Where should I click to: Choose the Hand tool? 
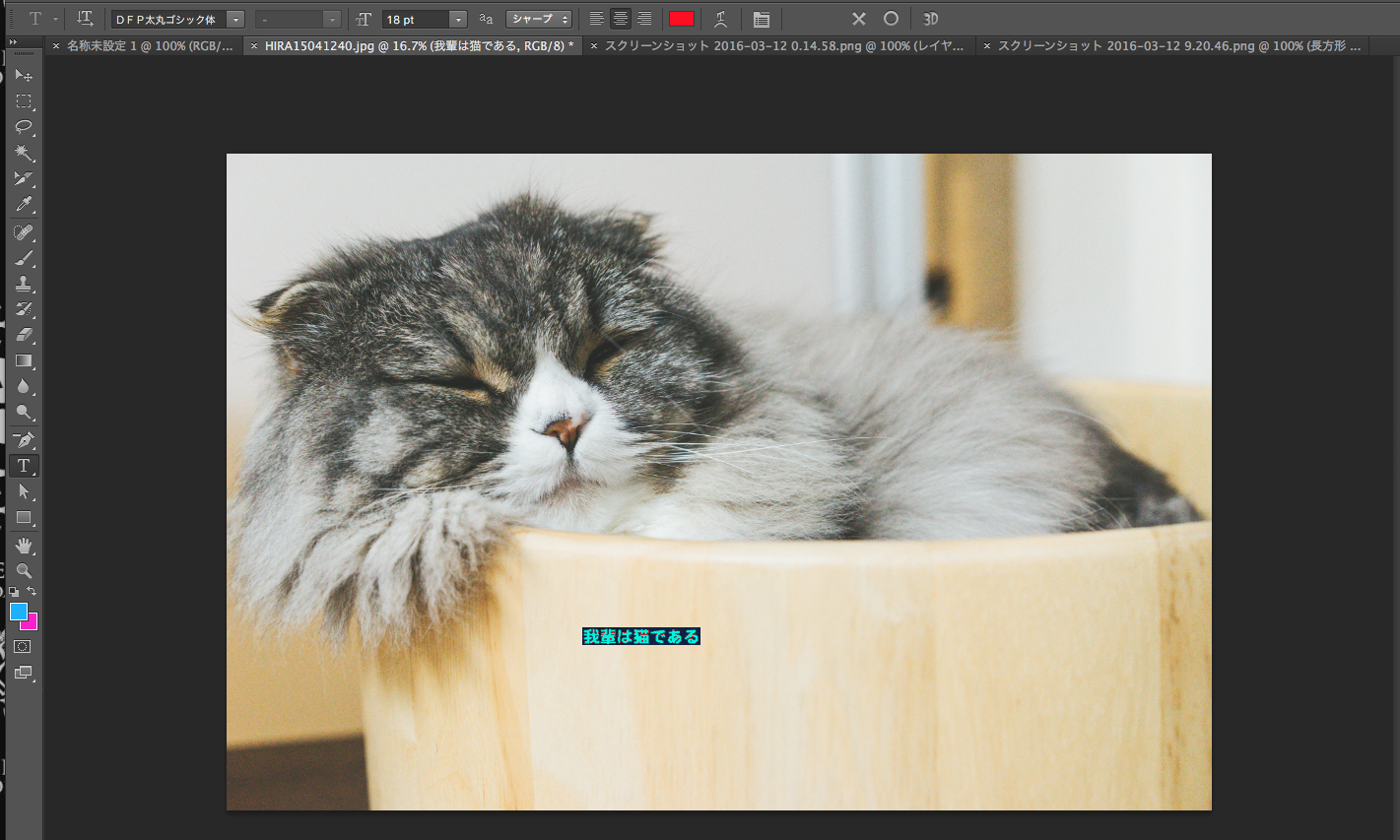click(x=24, y=545)
